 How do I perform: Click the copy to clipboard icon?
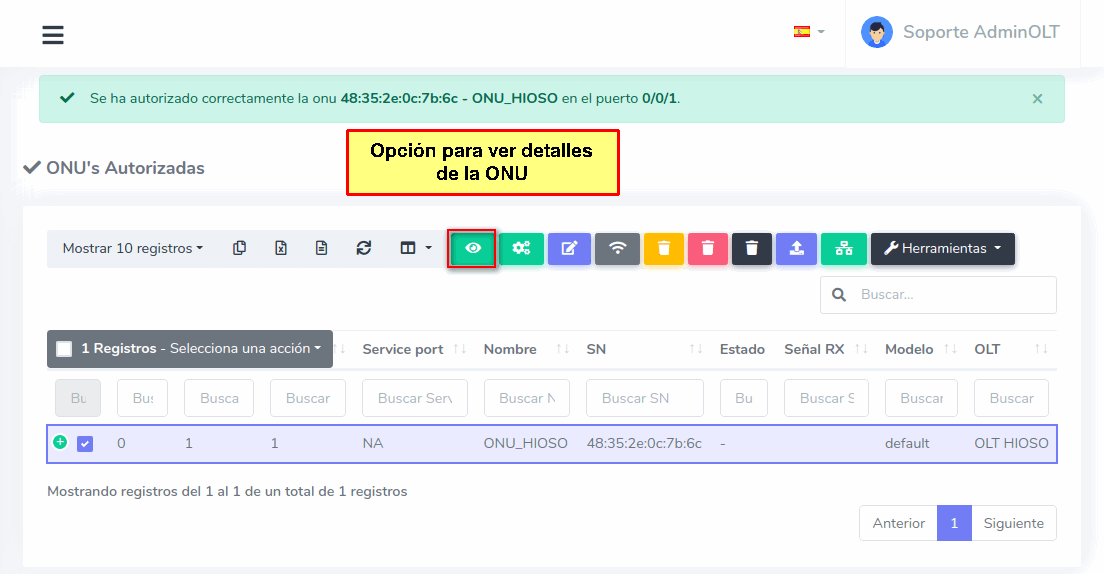[240, 248]
